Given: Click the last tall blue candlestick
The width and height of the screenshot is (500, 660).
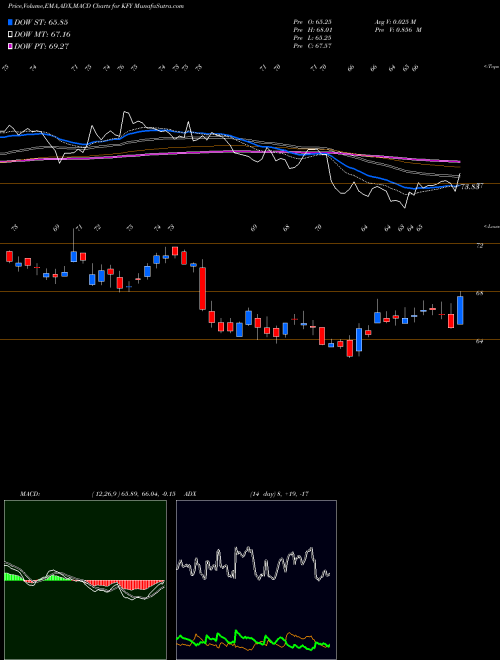Looking at the screenshot, I should (460, 310).
